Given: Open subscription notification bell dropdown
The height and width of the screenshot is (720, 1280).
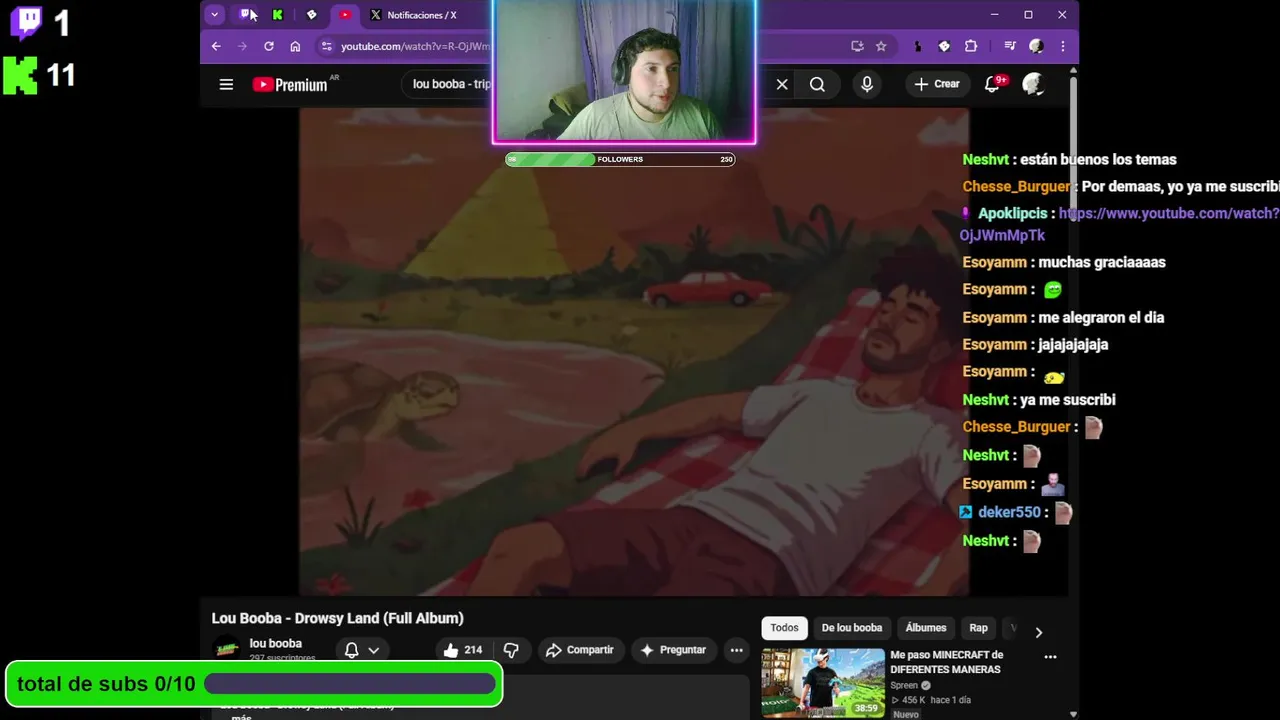Looking at the screenshot, I should pyautogui.click(x=361, y=650).
